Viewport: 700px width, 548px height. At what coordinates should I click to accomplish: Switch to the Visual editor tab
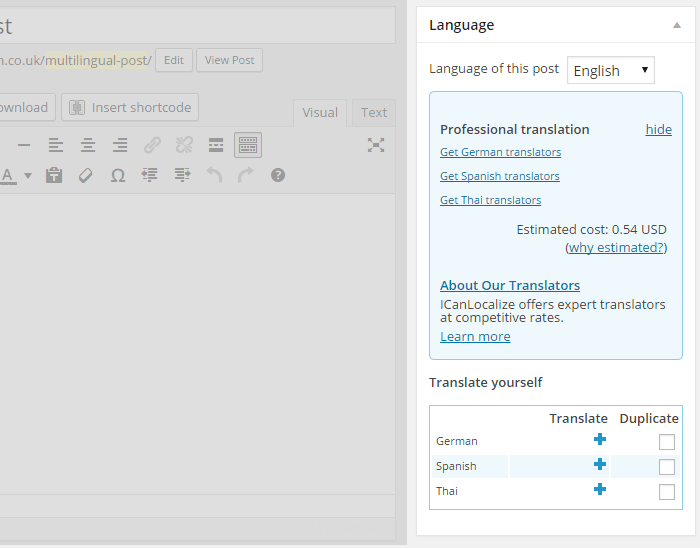320,113
